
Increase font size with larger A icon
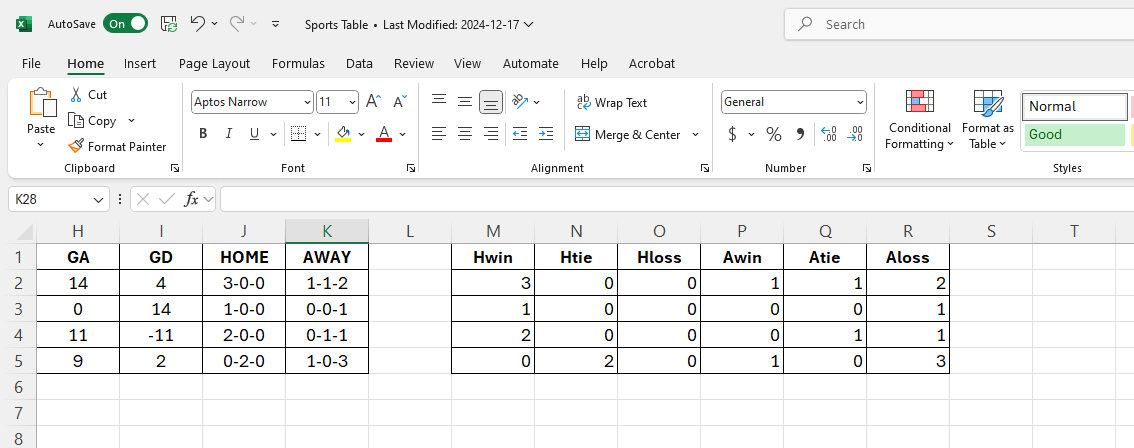point(373,102)
